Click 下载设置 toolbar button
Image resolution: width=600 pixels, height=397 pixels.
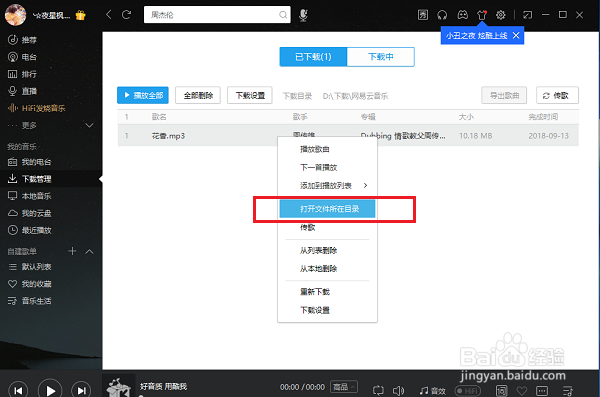250,95
